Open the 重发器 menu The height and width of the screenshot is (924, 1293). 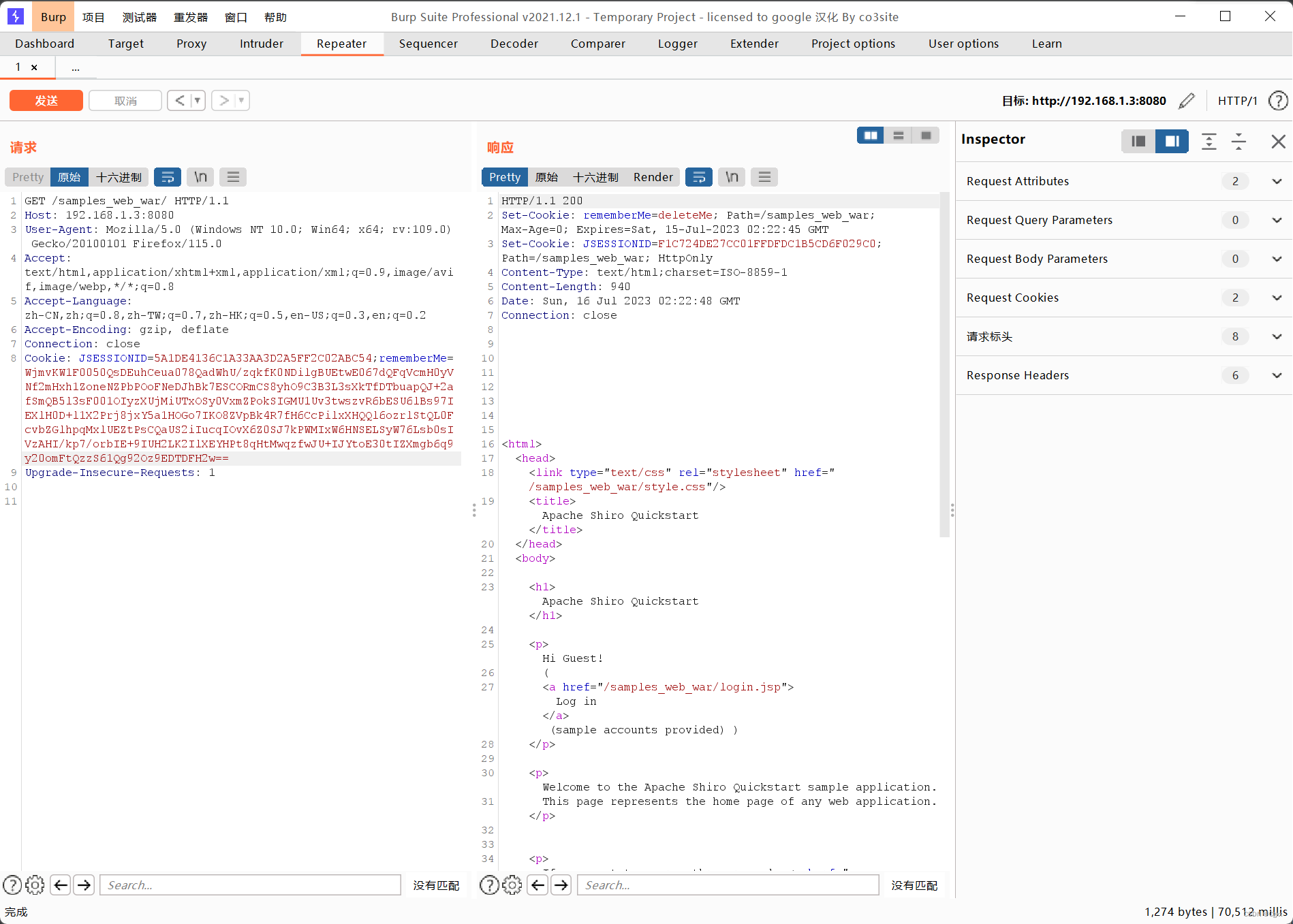pyautogui.click(x=191, y=17)
